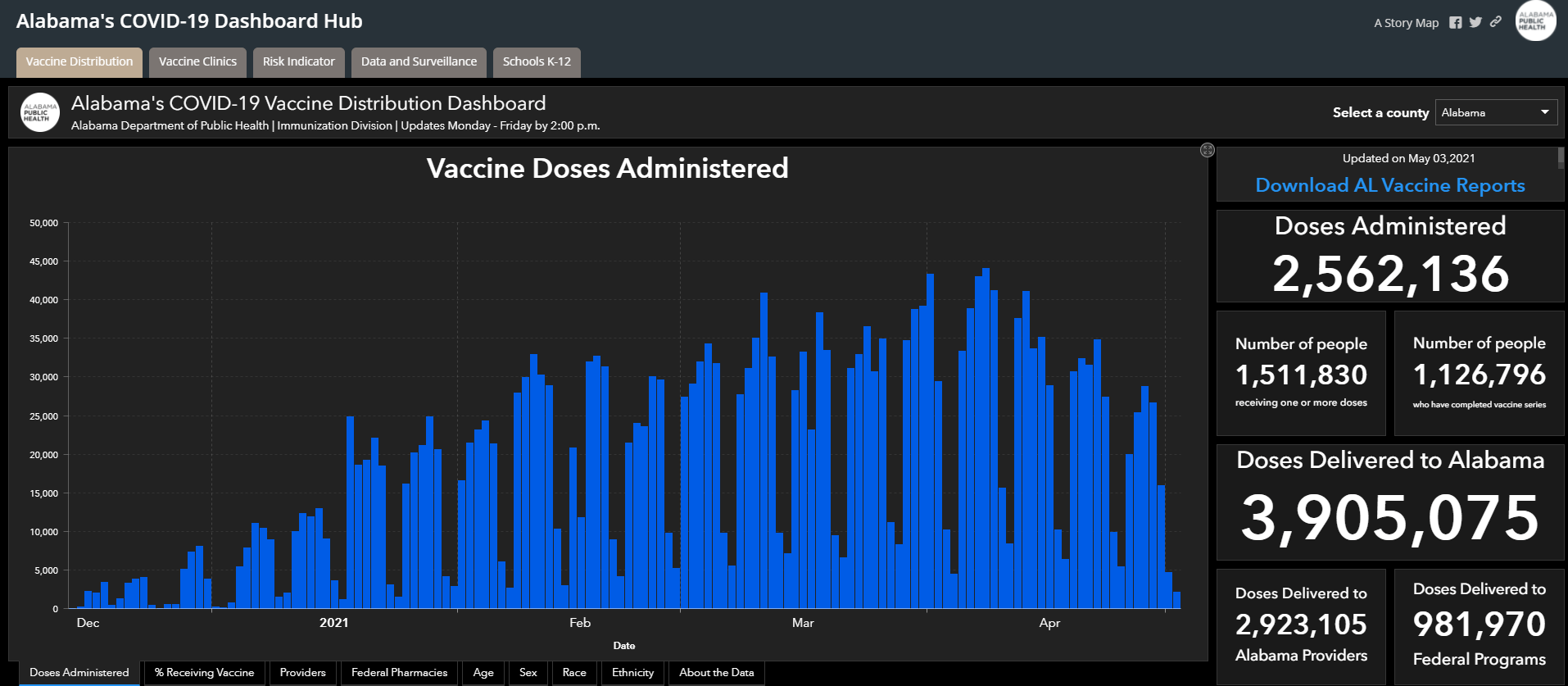Click the 981,970 Federal Programs figure
The image size is (1568, 686).
tap(1479, 625)
